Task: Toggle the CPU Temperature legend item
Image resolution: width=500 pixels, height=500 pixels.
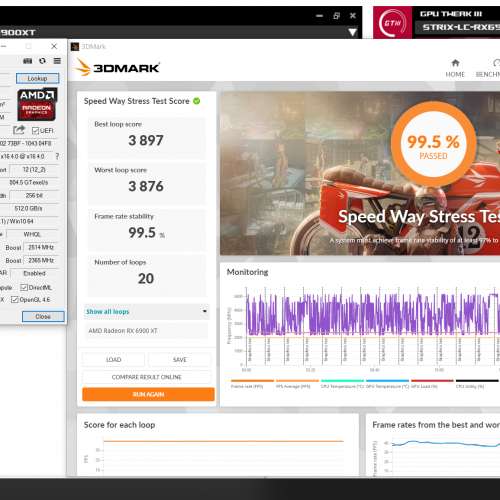Action: pyautogui.click(x=342, y=384)
